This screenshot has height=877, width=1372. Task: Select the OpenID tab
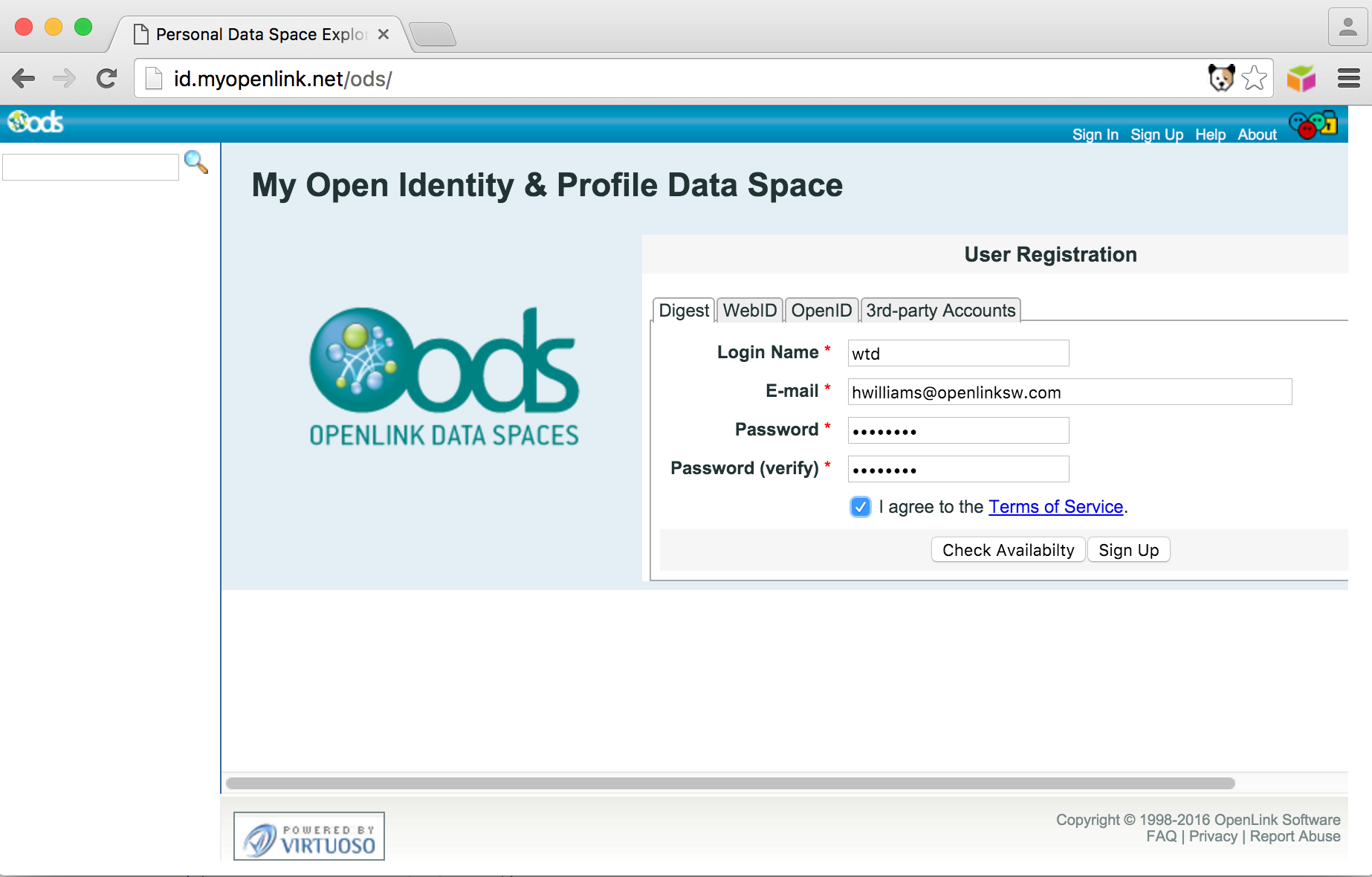tap(821, 311)
